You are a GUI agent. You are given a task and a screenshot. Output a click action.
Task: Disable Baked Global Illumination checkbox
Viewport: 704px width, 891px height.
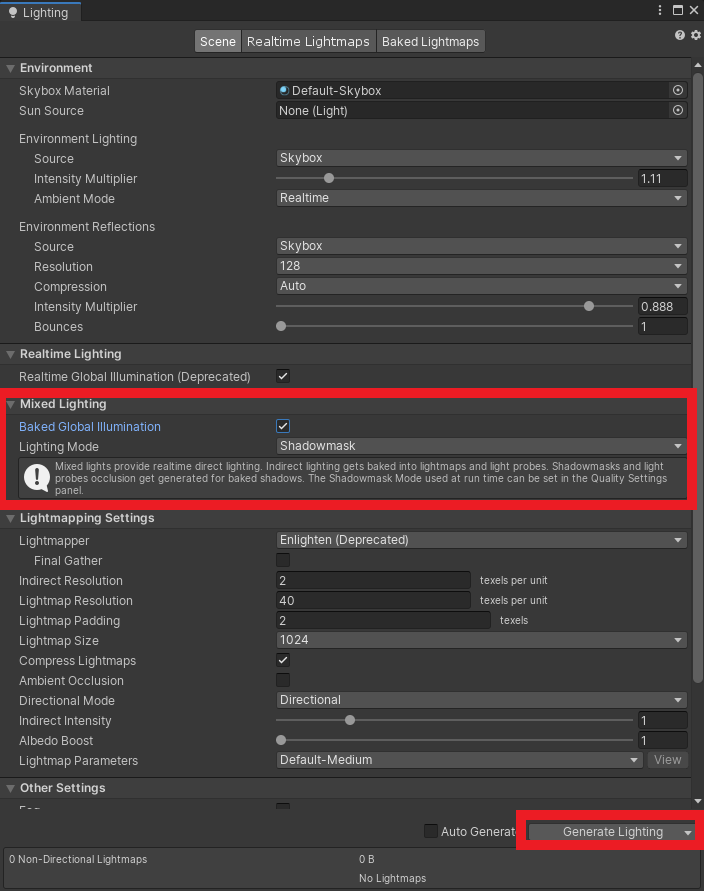(x=283, y=426)
